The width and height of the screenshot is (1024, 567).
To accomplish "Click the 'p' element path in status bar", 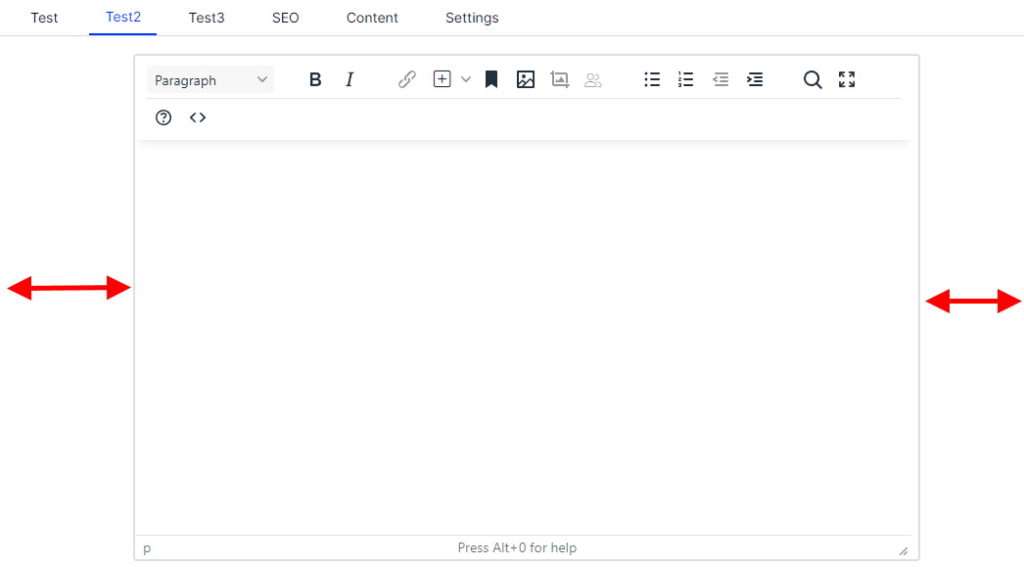I will coord(147,548).
